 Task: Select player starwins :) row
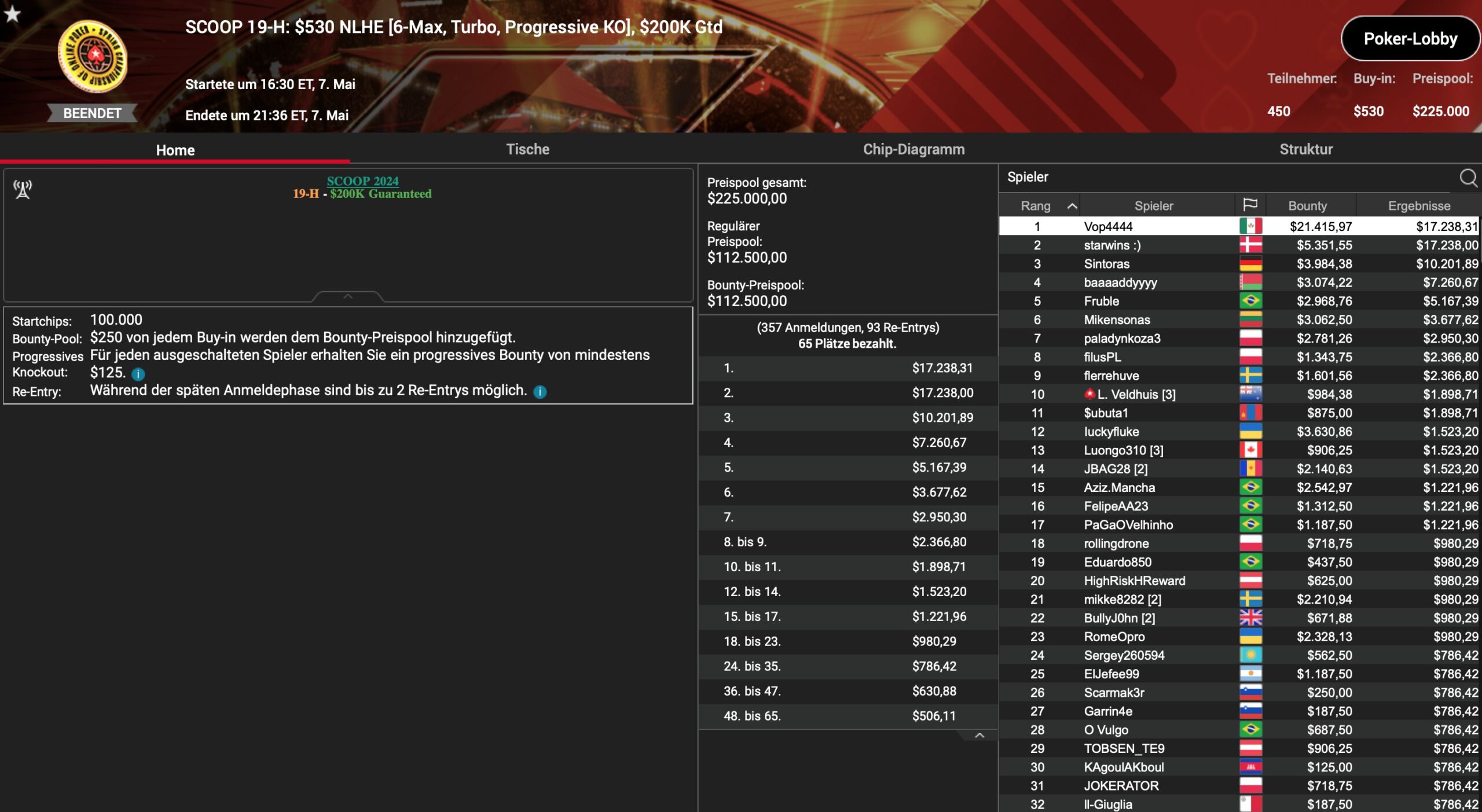coord(1239,245)
